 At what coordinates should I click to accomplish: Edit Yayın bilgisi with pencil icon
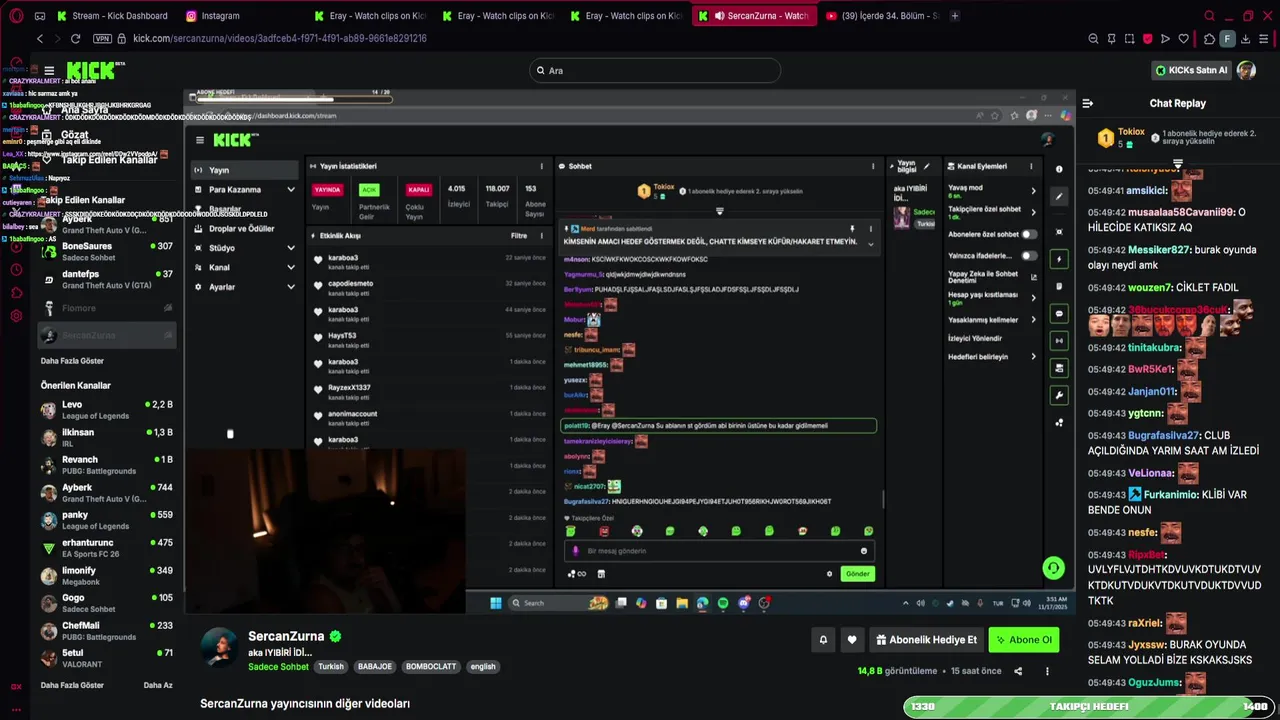pos(927,166)
